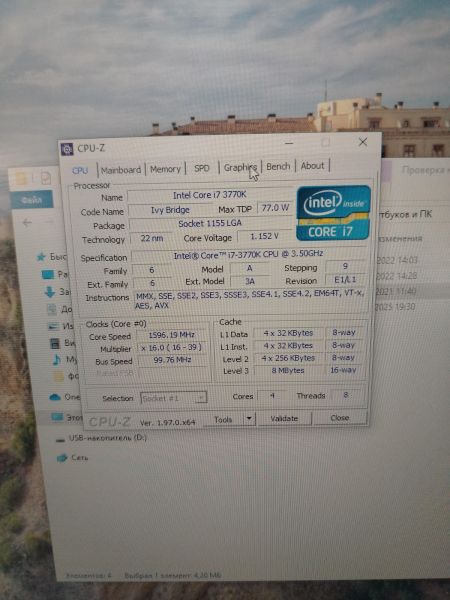Click the CPU-Z title bar icon
This screenshot has height=600, width=450.
[67, 149]
